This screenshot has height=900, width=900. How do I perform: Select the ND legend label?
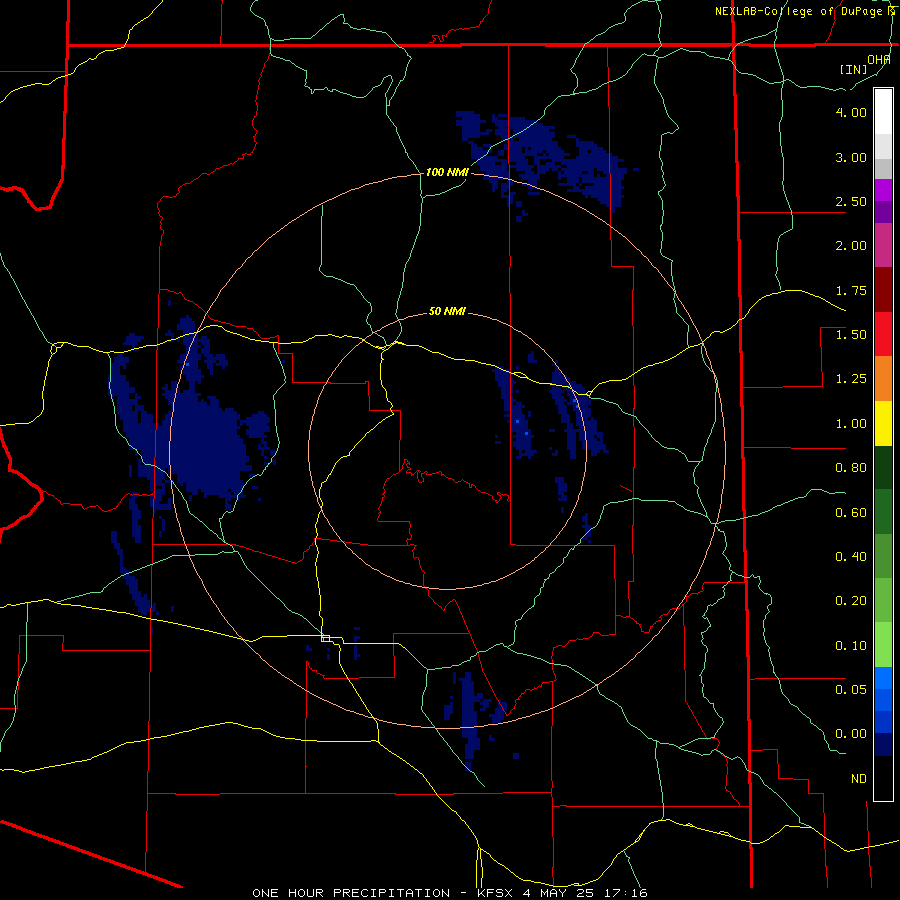click(859, 779)
